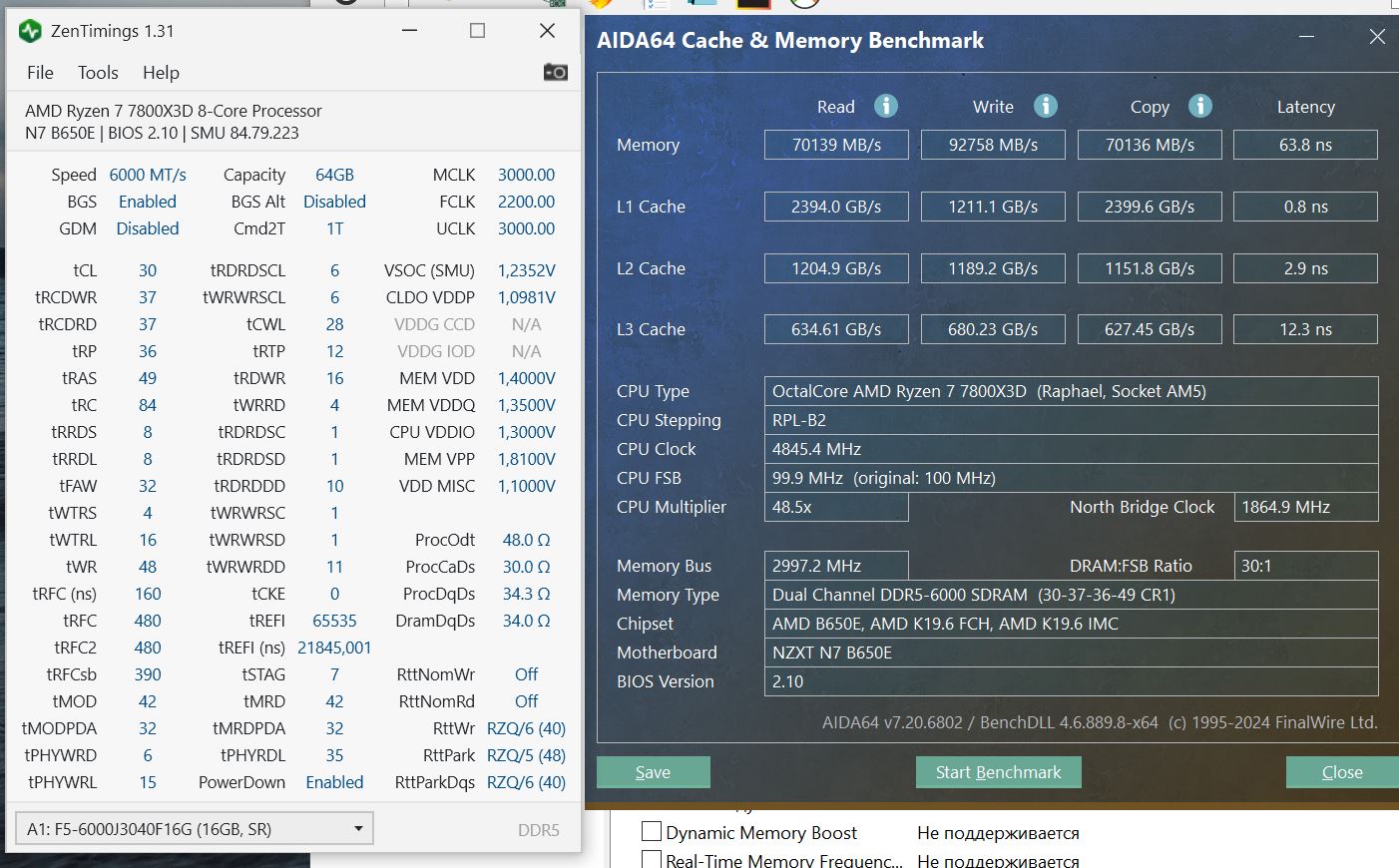This screenshot has height=868, width=1399.
Task: Click the Cmd2T value 1T
Action: click(334, 228)
